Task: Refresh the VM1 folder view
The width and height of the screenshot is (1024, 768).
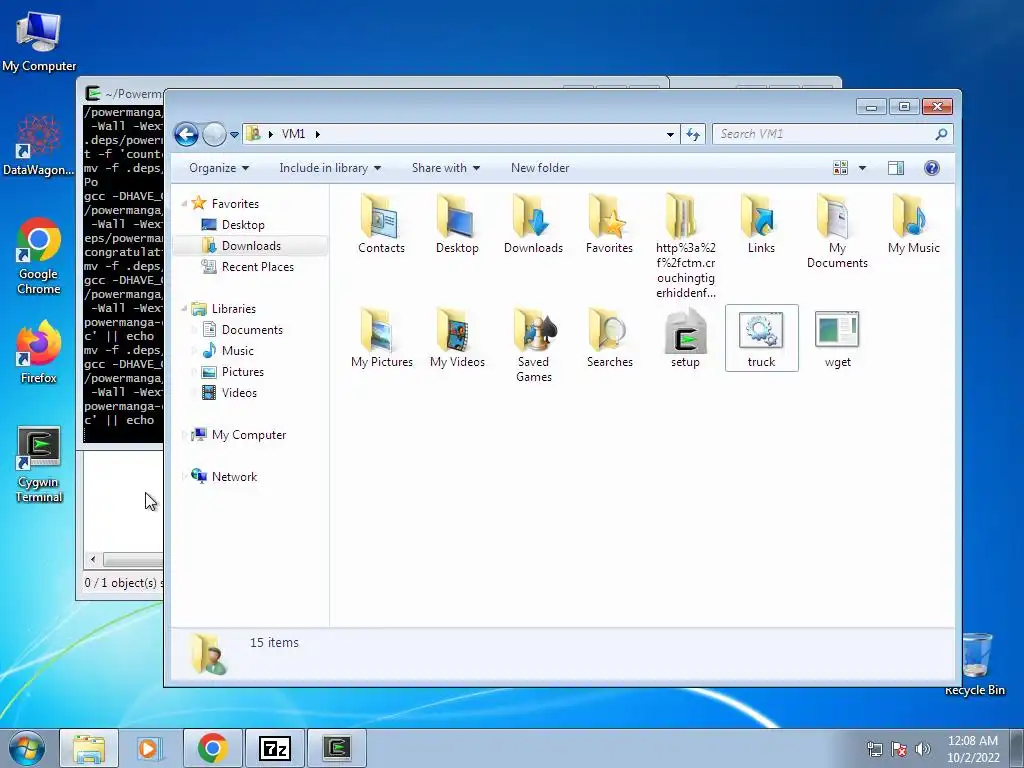Action: click(x=692, y=135)
